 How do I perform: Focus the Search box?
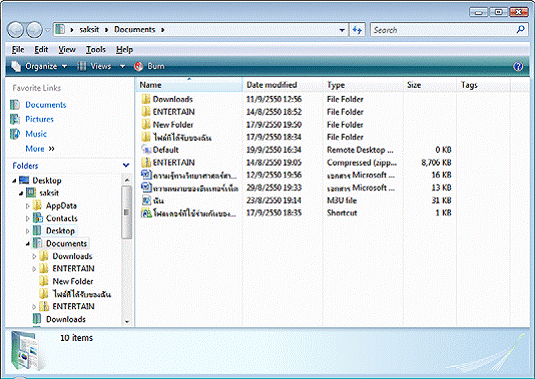pos(444,30)
